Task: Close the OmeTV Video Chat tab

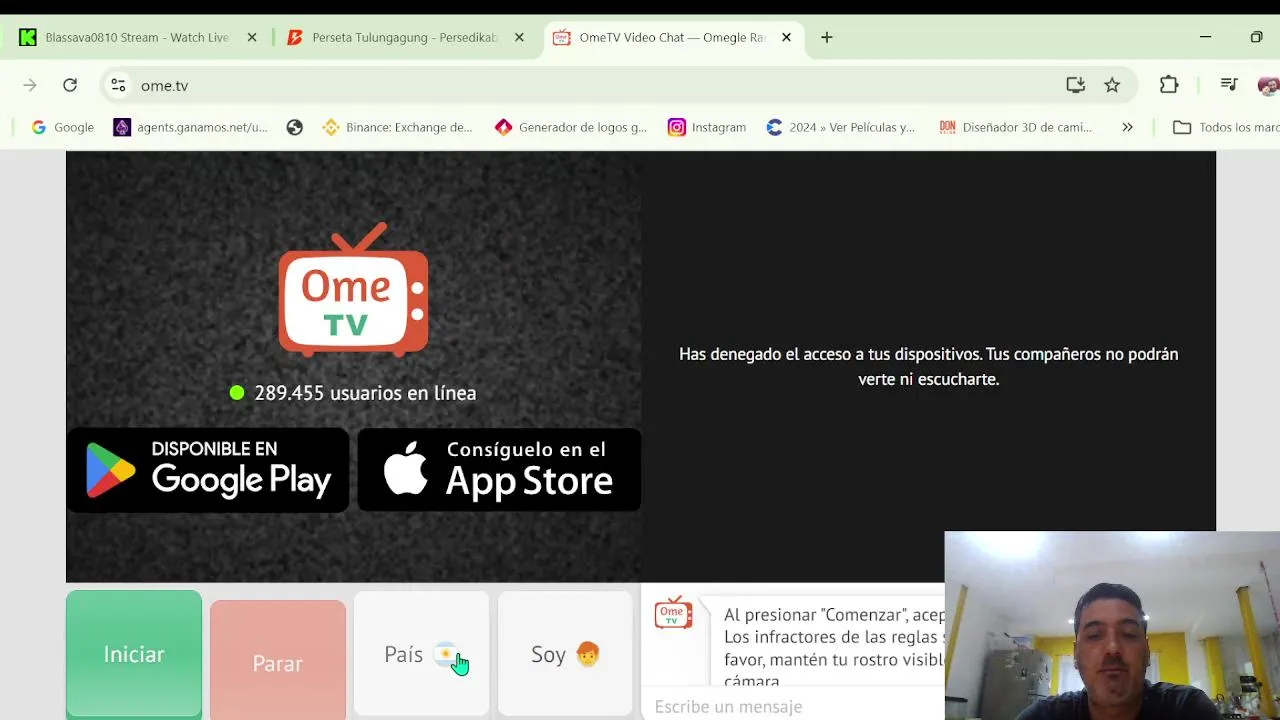Action: click(x=786, y=37)
